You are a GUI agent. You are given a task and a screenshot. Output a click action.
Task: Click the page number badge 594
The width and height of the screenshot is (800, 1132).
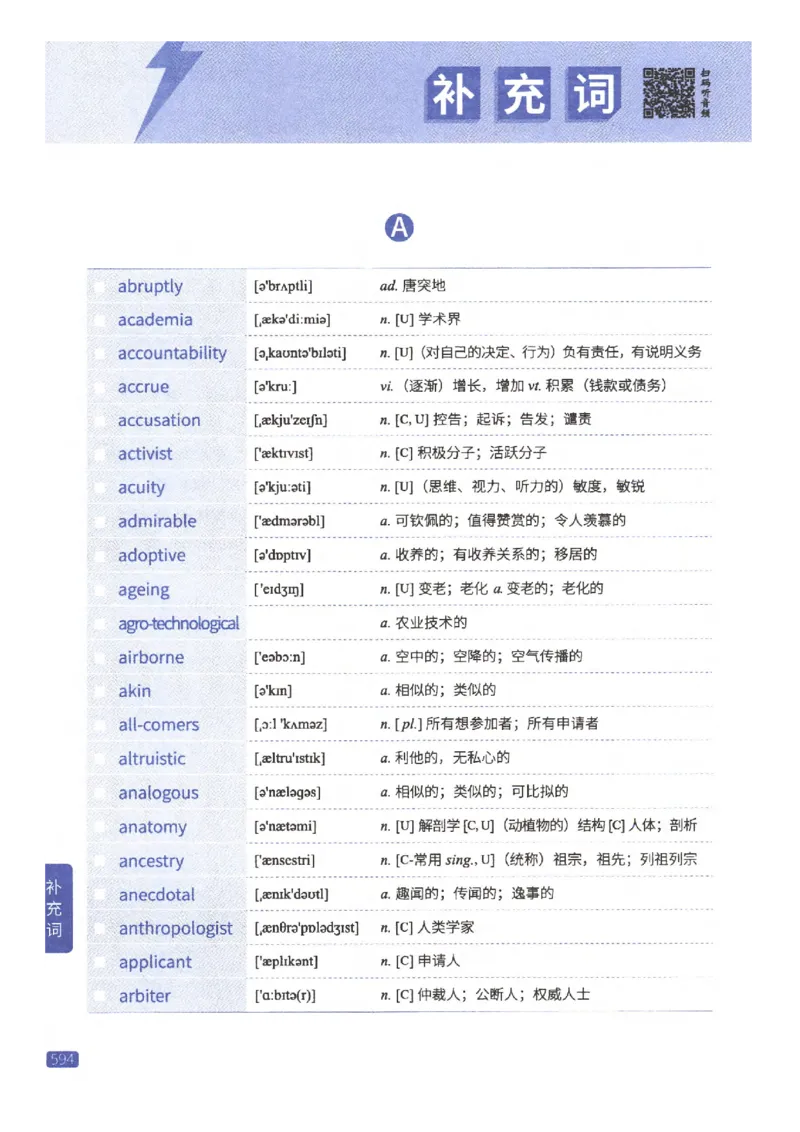pos(62,1059)
